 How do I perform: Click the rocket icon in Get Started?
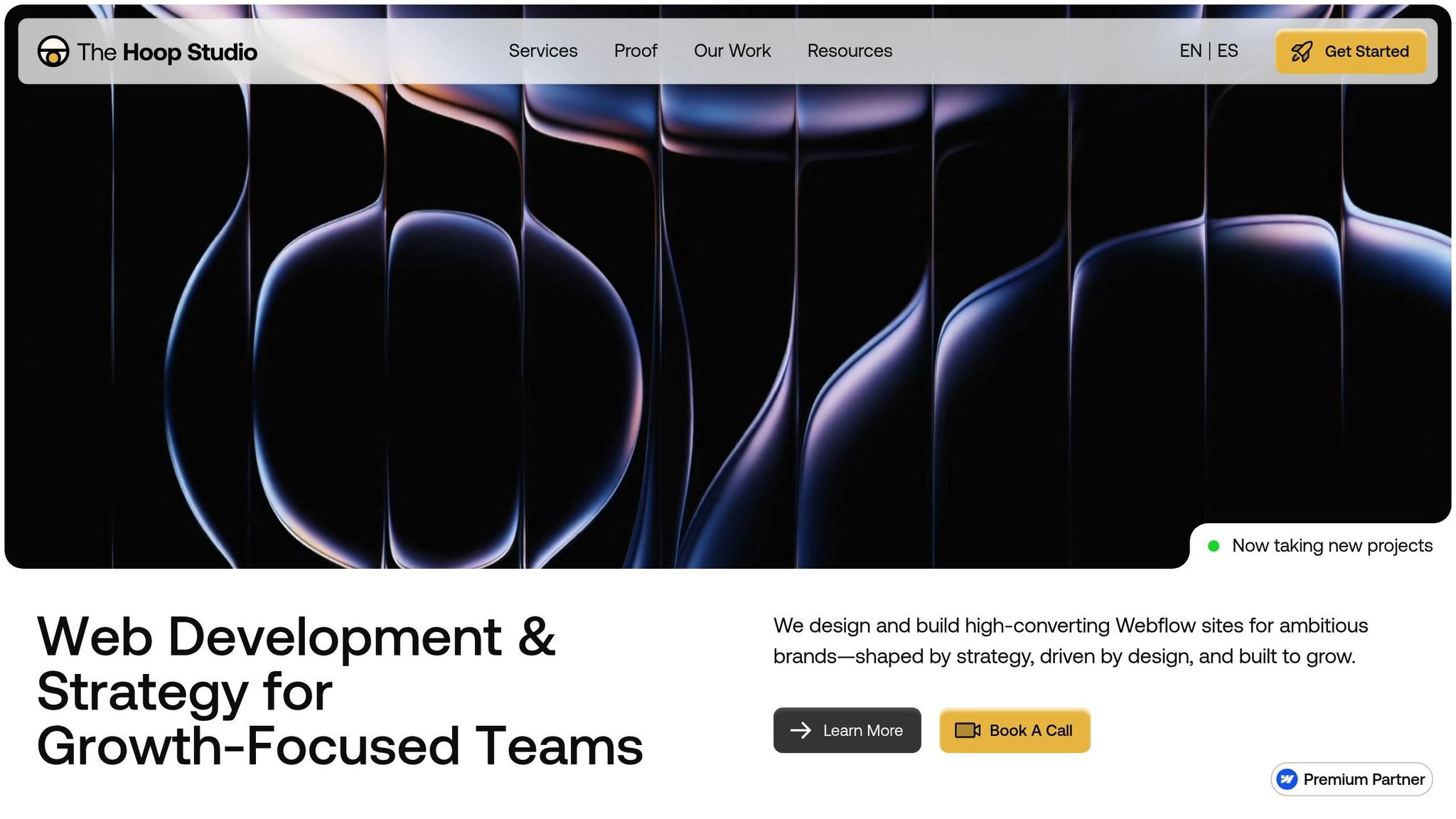pos(1302,52)
